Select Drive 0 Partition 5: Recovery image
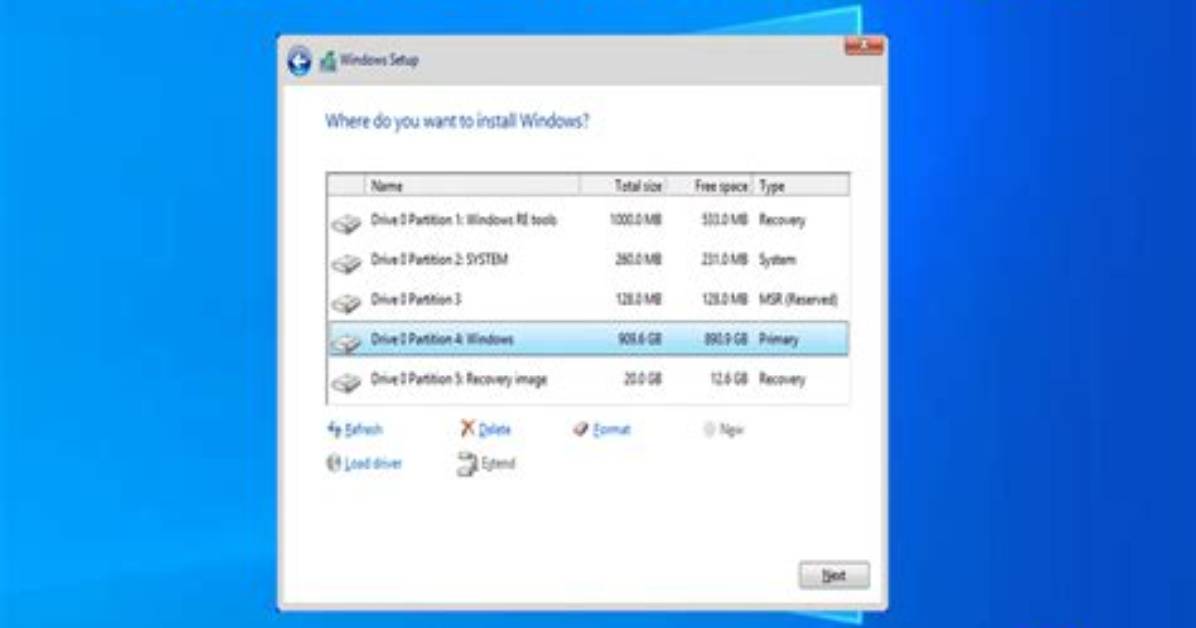The height and width of the screenshot is (628, 1196). (587, 379)
